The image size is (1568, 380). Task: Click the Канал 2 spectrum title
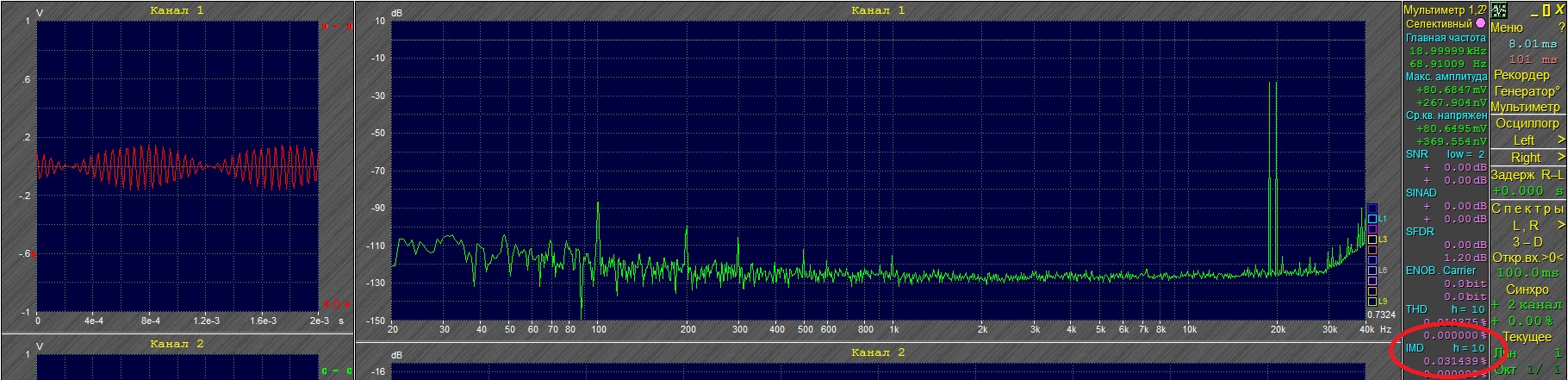click(x=878, y=352)
